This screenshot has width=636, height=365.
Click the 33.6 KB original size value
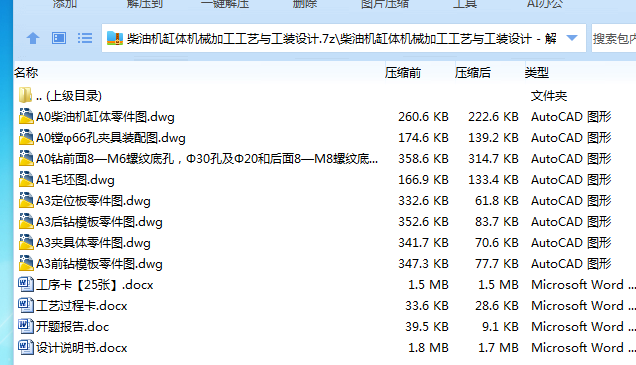tap(427, 306)
